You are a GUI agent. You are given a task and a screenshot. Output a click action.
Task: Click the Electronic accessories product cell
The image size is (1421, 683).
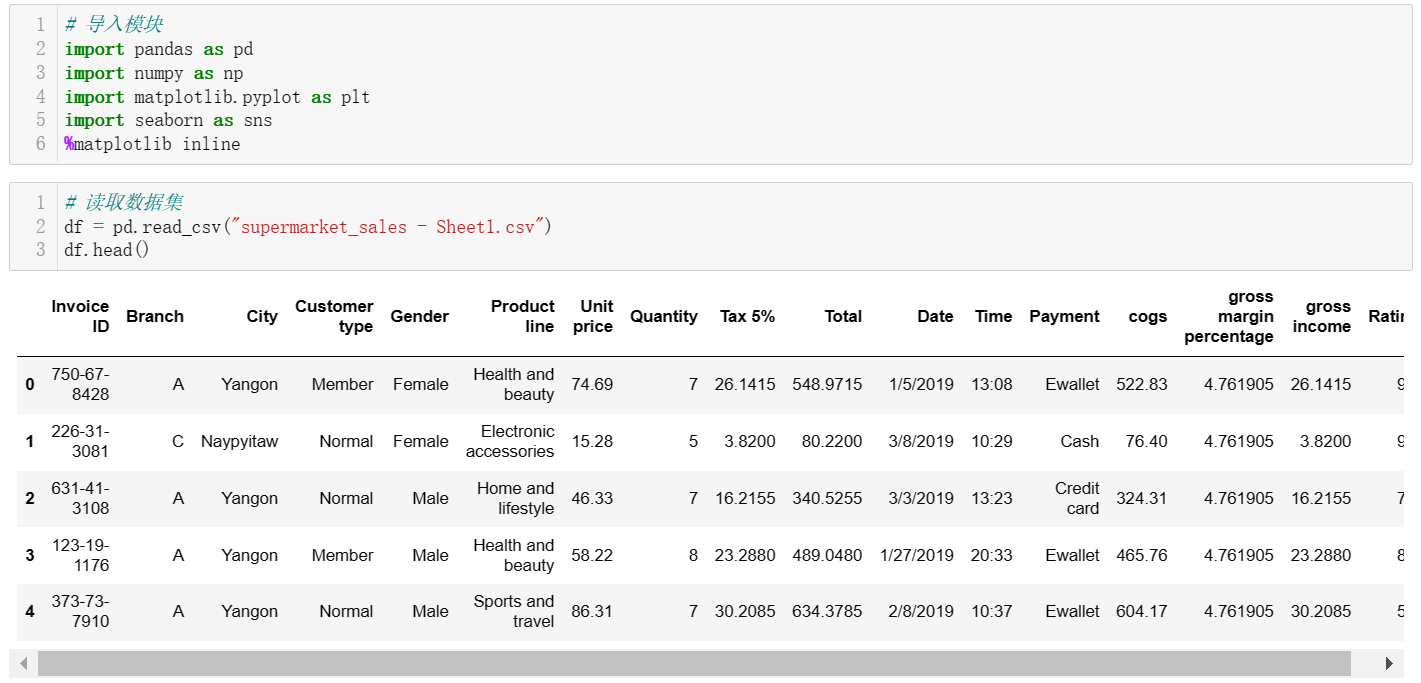(510, 442)
